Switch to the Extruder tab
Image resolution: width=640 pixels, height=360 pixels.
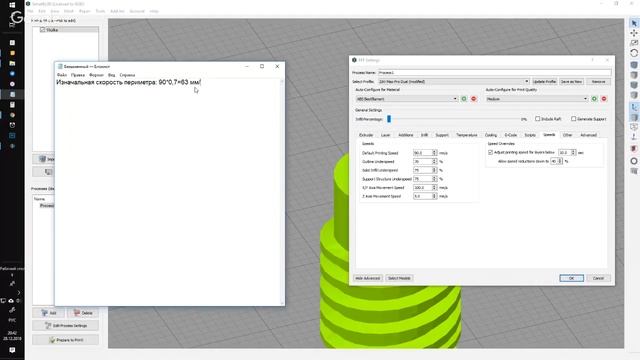[366, 135]
